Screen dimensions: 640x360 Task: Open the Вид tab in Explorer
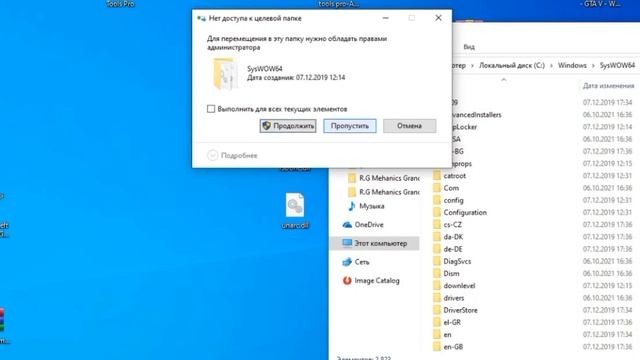click(469, 47)
